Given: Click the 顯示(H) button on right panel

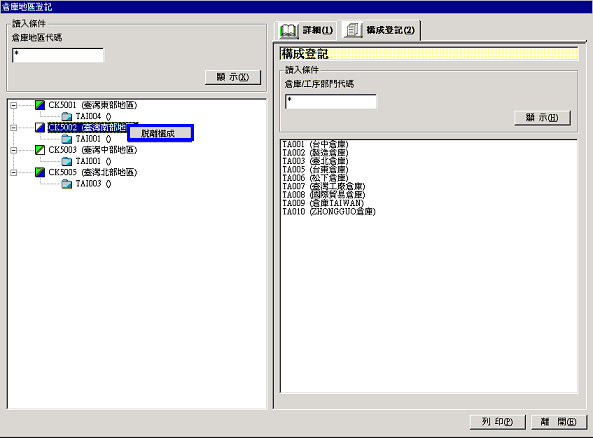Looking at the screenshot, I should point(542,118).
